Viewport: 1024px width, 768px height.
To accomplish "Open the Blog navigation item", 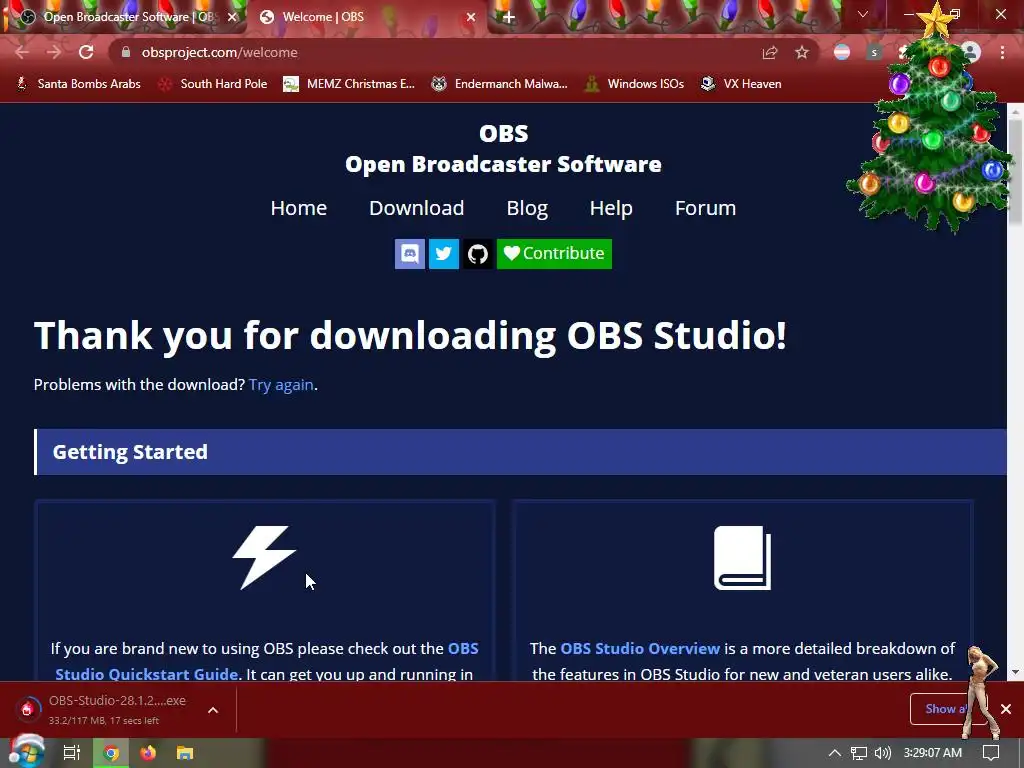I will pyautogui.click(x=527, y=208).
